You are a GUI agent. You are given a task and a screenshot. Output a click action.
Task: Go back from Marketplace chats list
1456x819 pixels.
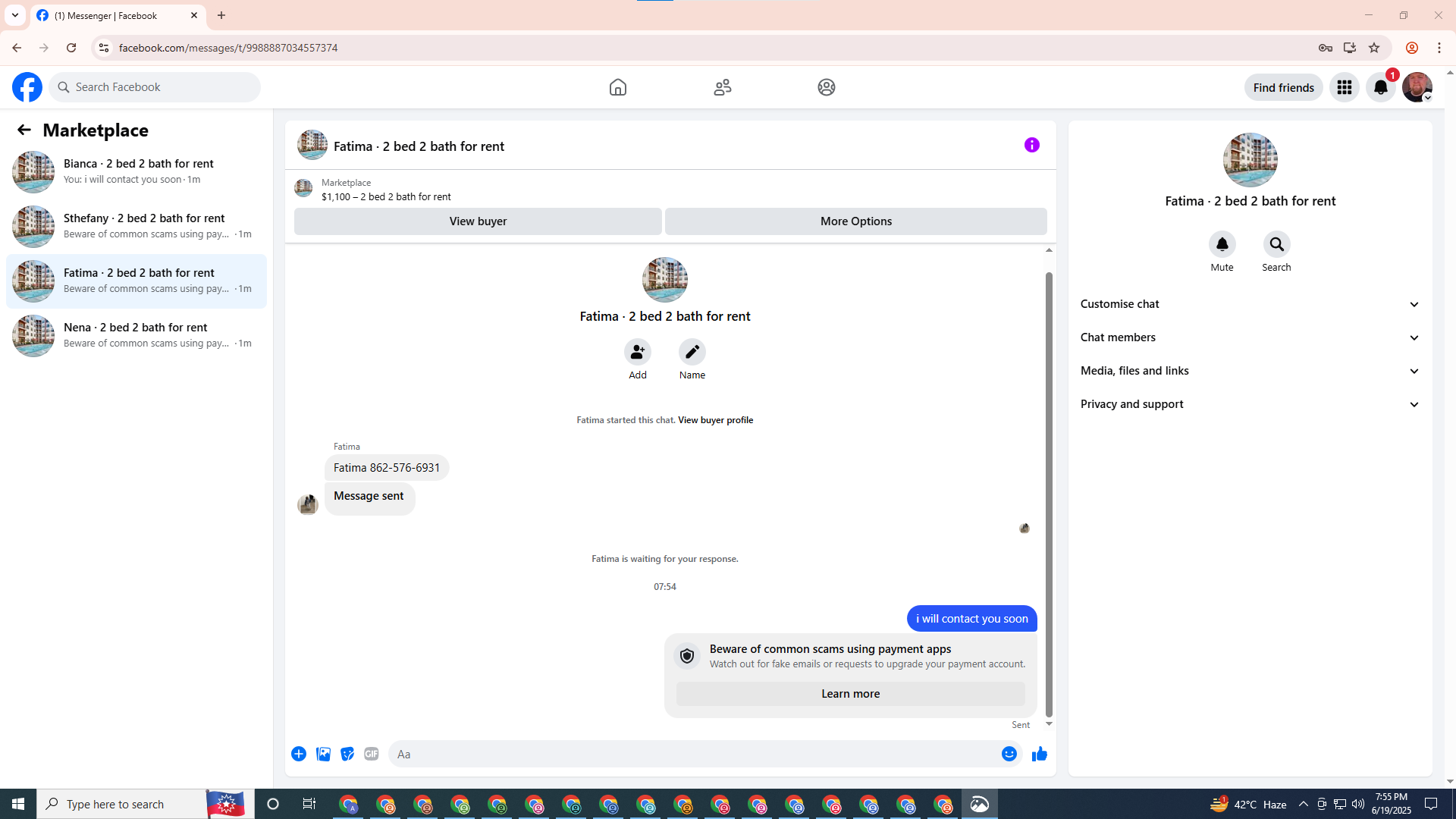pyautogui.click(x=24, y=130)
